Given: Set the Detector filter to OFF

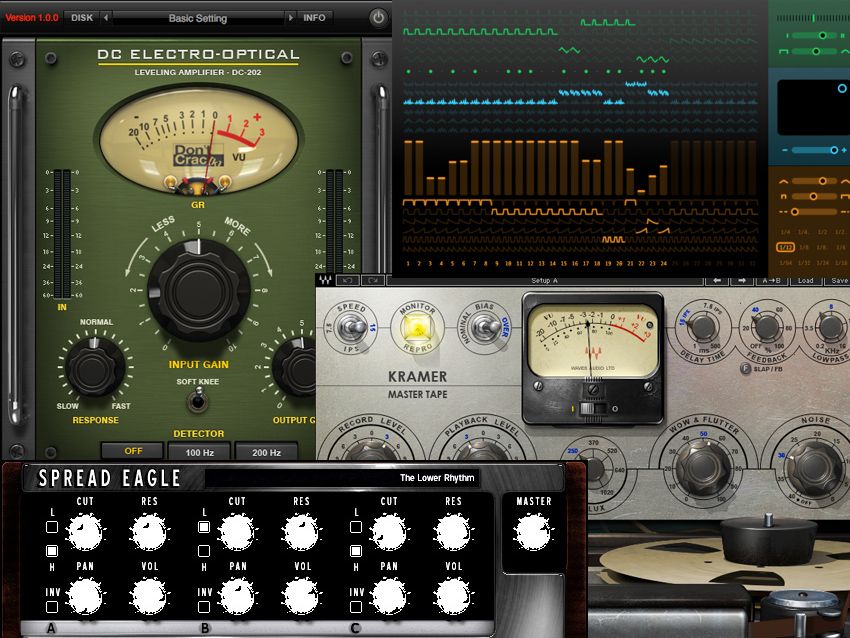Looking at the screenshot, I should pyautogui.click(x=133, y=451).
